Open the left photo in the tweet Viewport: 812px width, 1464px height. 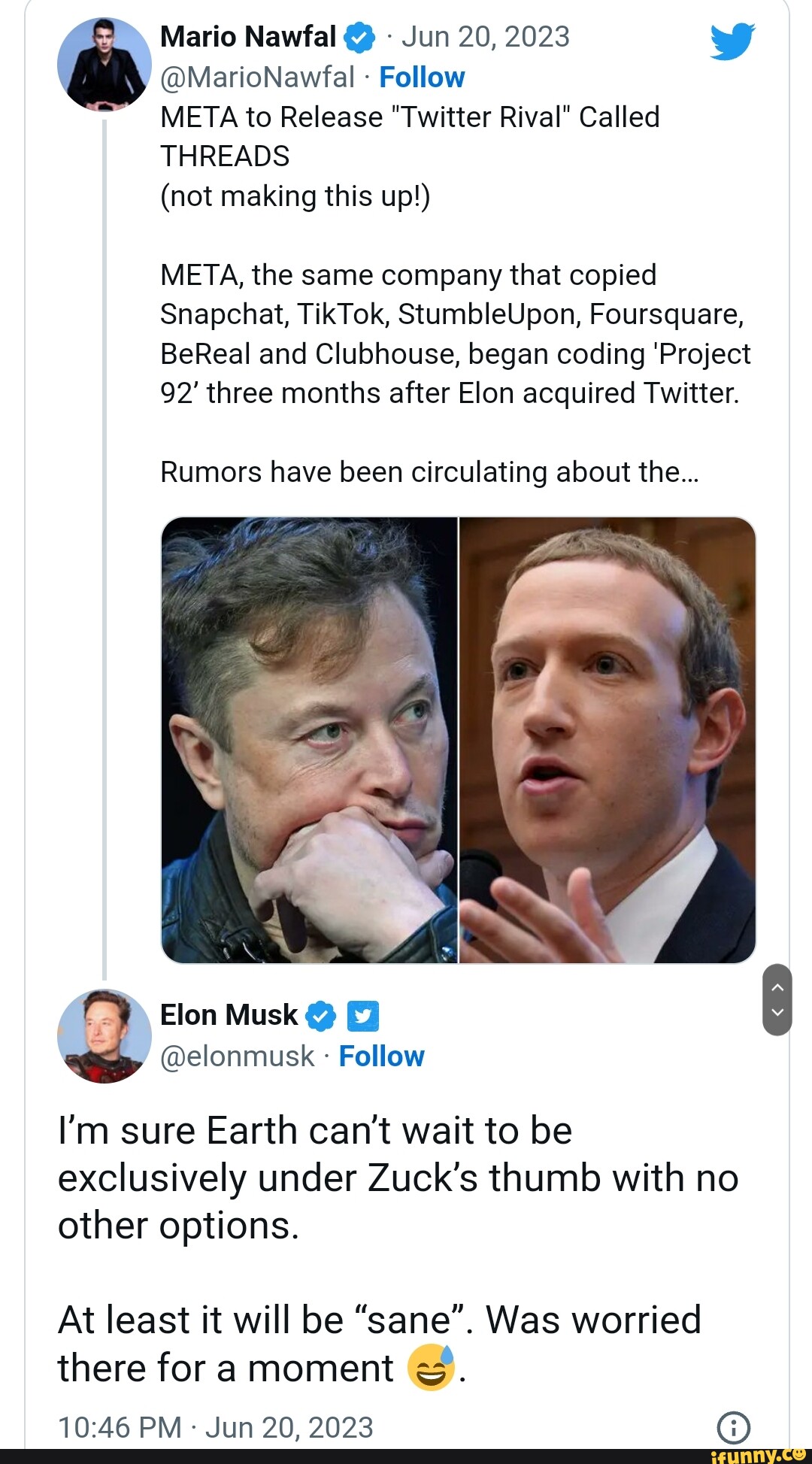click(309, 740)
